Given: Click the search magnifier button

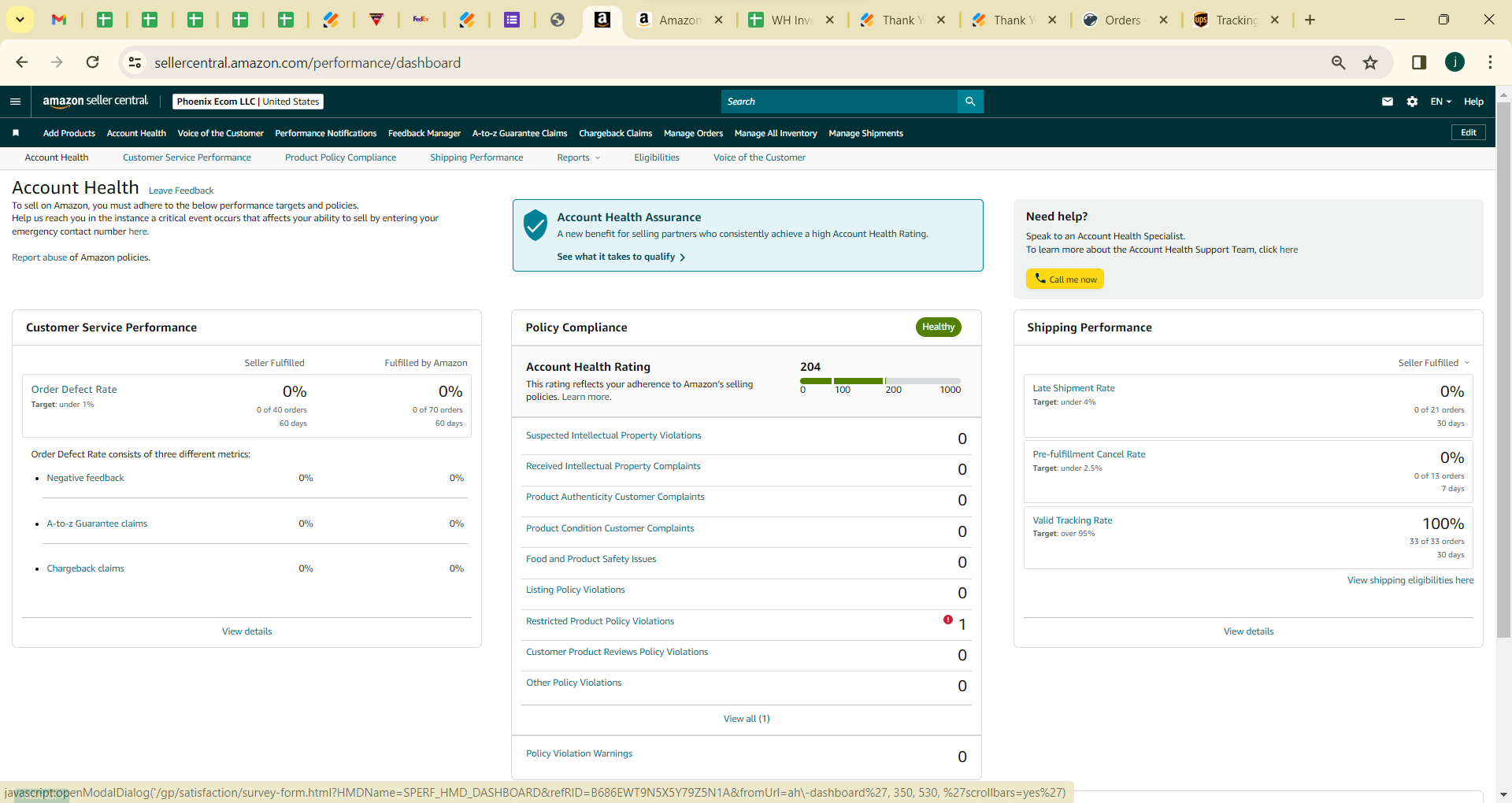Looking at the screenshot, I should [970, 102].
